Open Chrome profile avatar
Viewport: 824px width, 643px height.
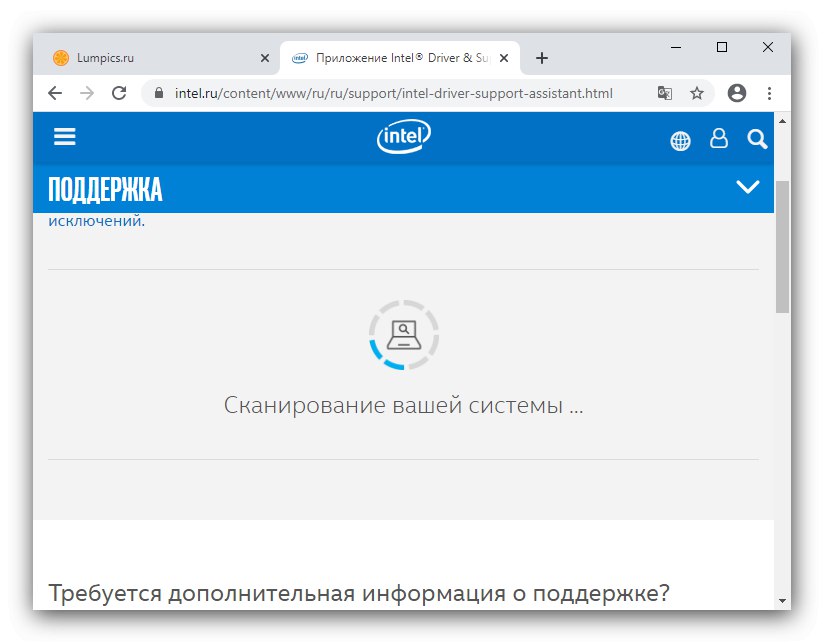(x=737, y=93)
